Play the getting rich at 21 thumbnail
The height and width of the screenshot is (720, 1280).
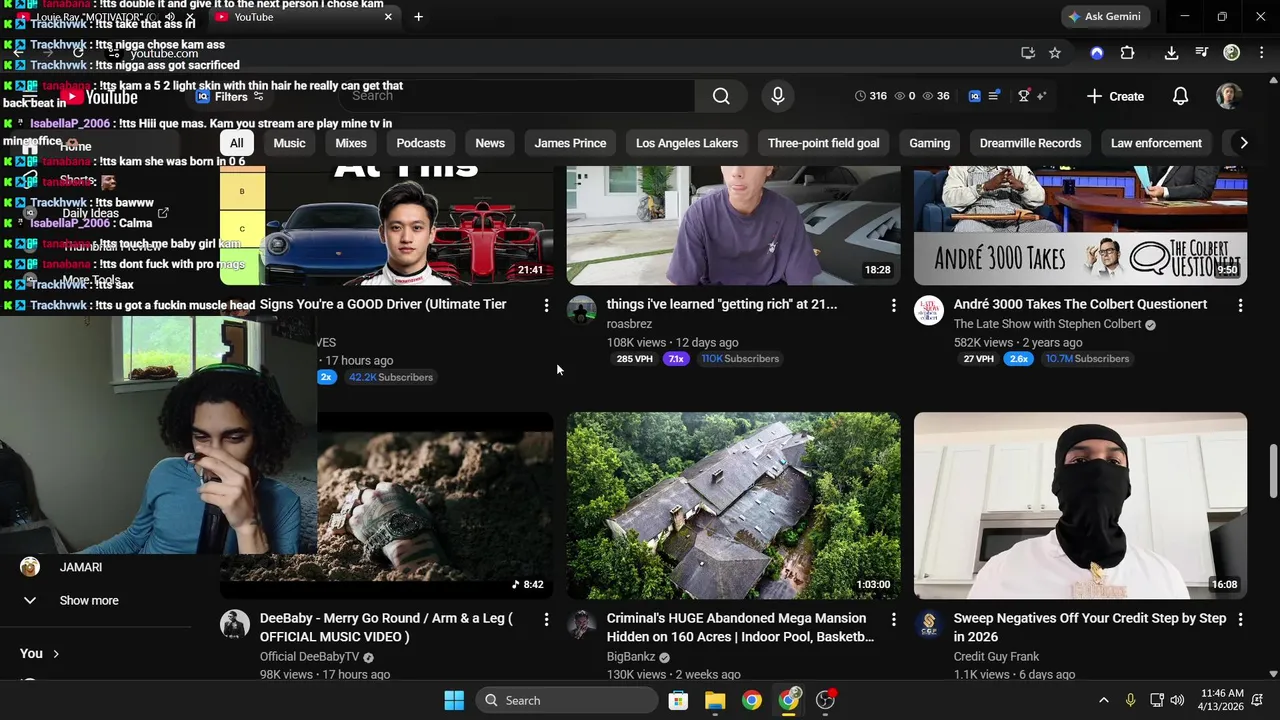point(733,226)
